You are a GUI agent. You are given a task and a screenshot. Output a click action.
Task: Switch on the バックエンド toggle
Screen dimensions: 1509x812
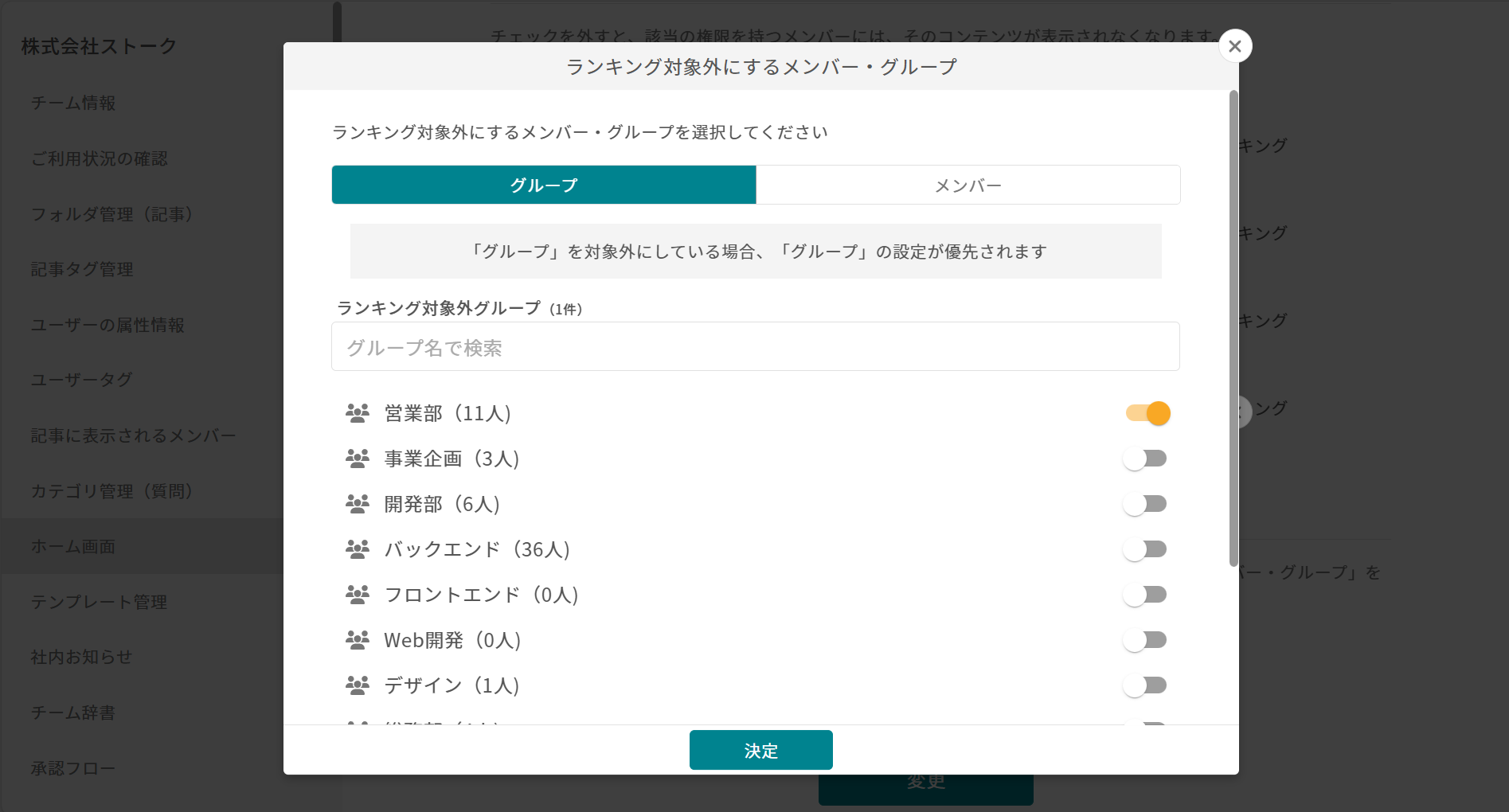click(x=1145, y=549)
